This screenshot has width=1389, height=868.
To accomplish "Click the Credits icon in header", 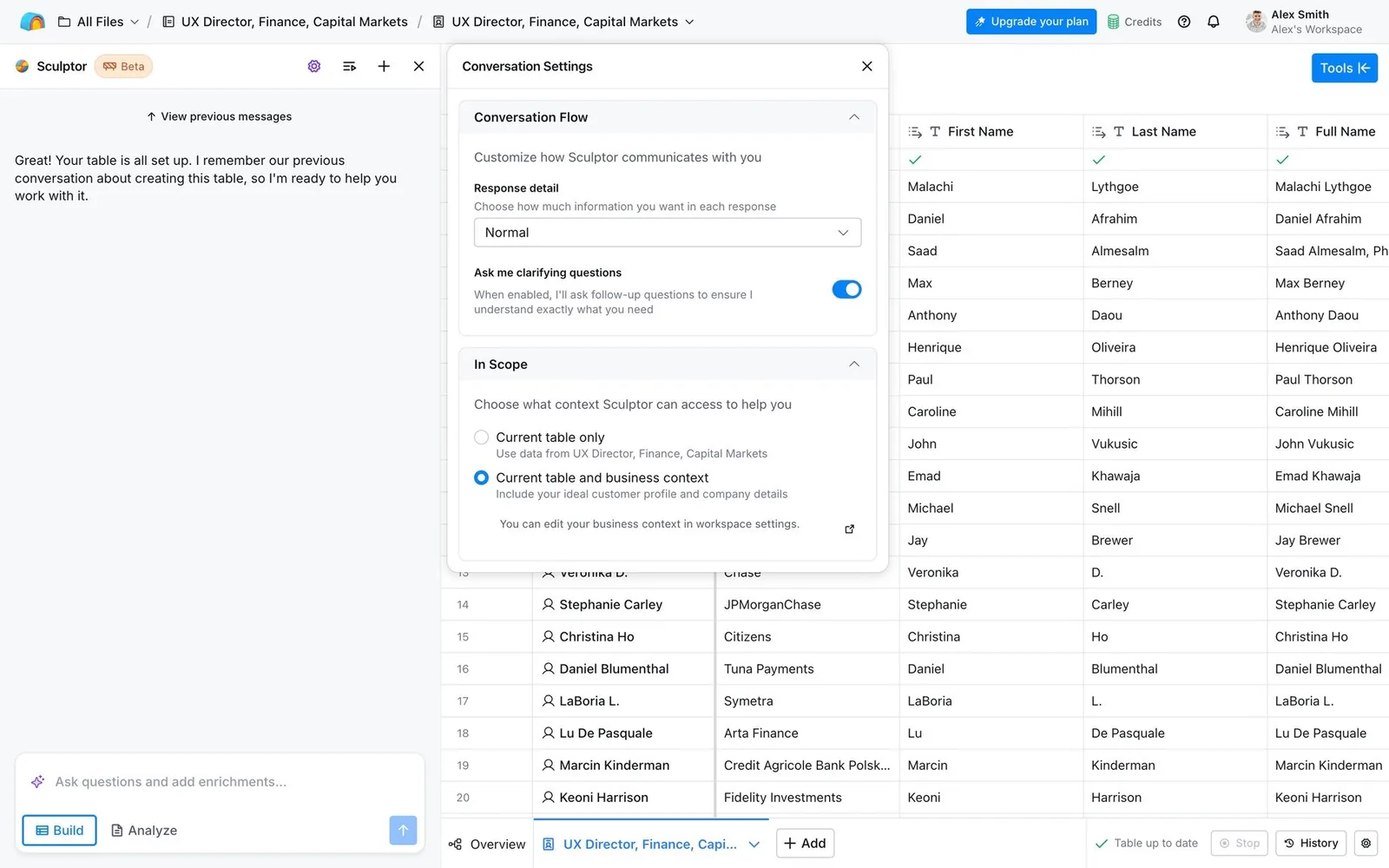I will pos(1113,22).
